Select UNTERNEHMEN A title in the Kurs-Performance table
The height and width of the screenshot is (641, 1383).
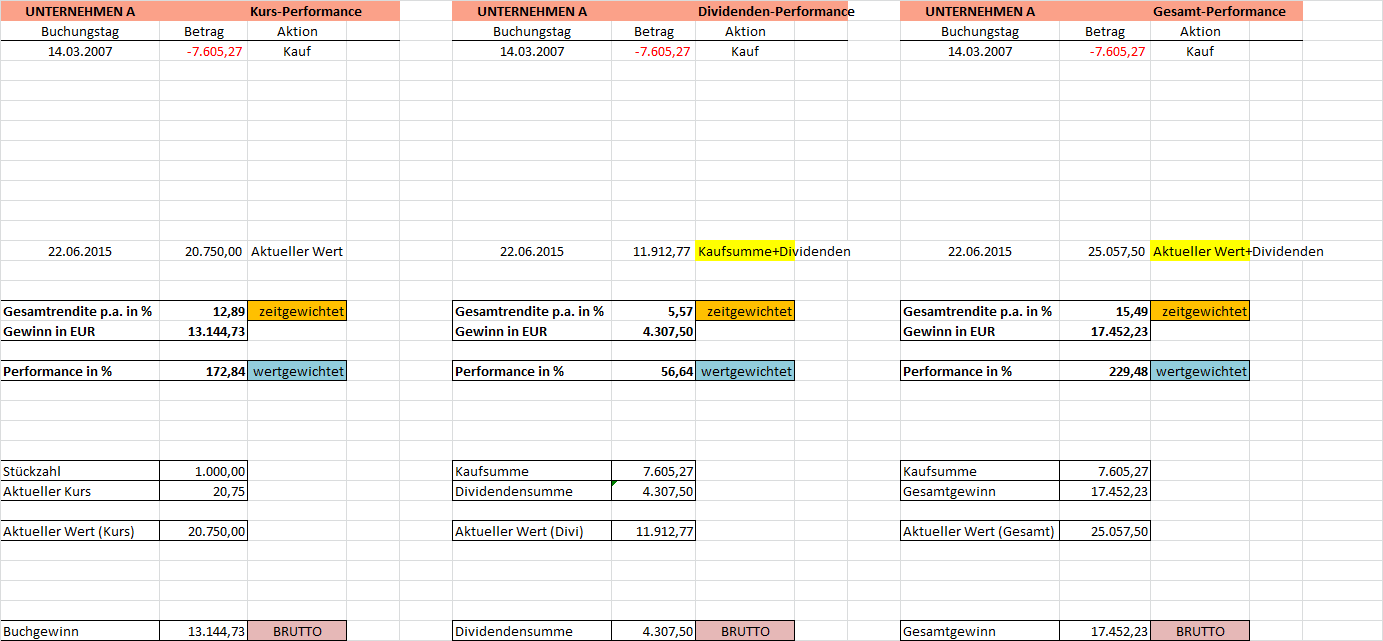point(80,11)
